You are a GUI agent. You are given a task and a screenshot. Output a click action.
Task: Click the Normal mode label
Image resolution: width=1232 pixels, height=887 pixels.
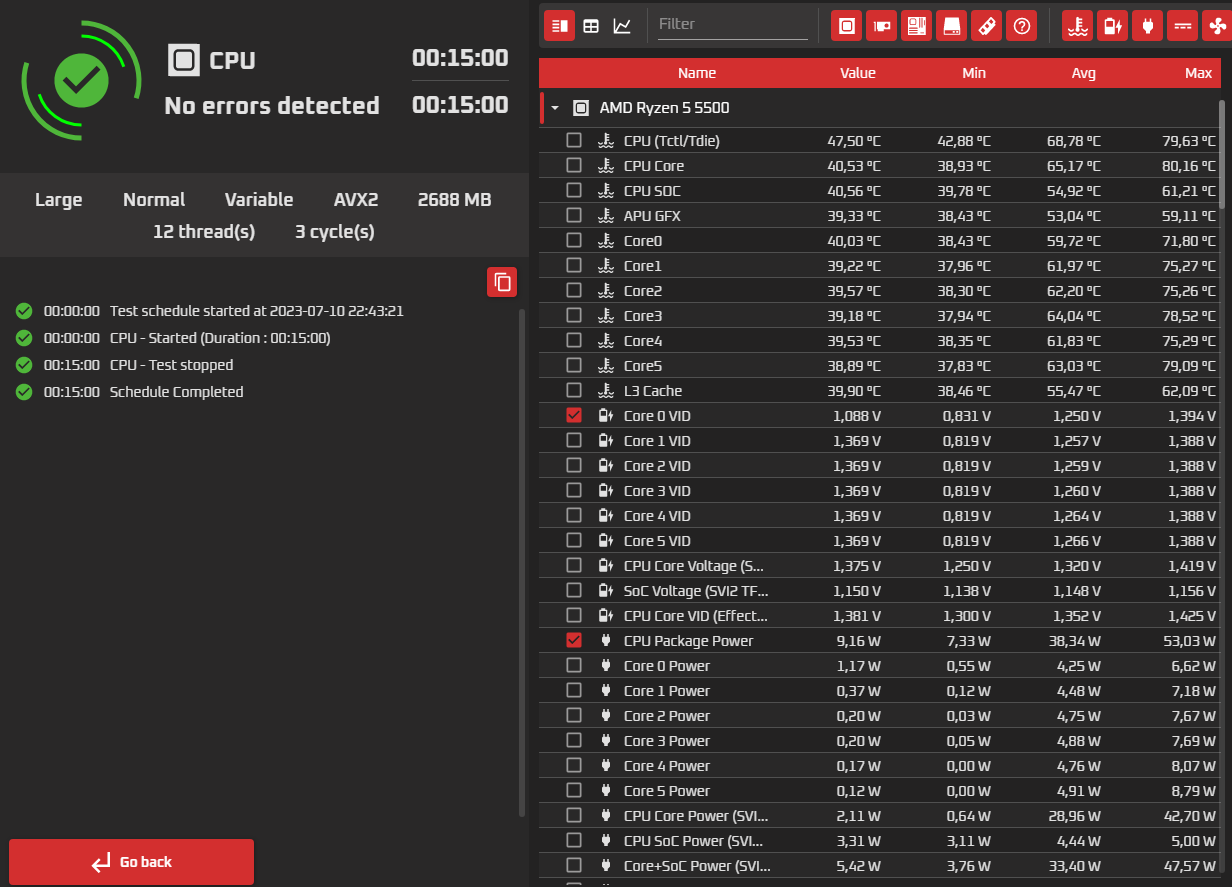coord(154,200)
